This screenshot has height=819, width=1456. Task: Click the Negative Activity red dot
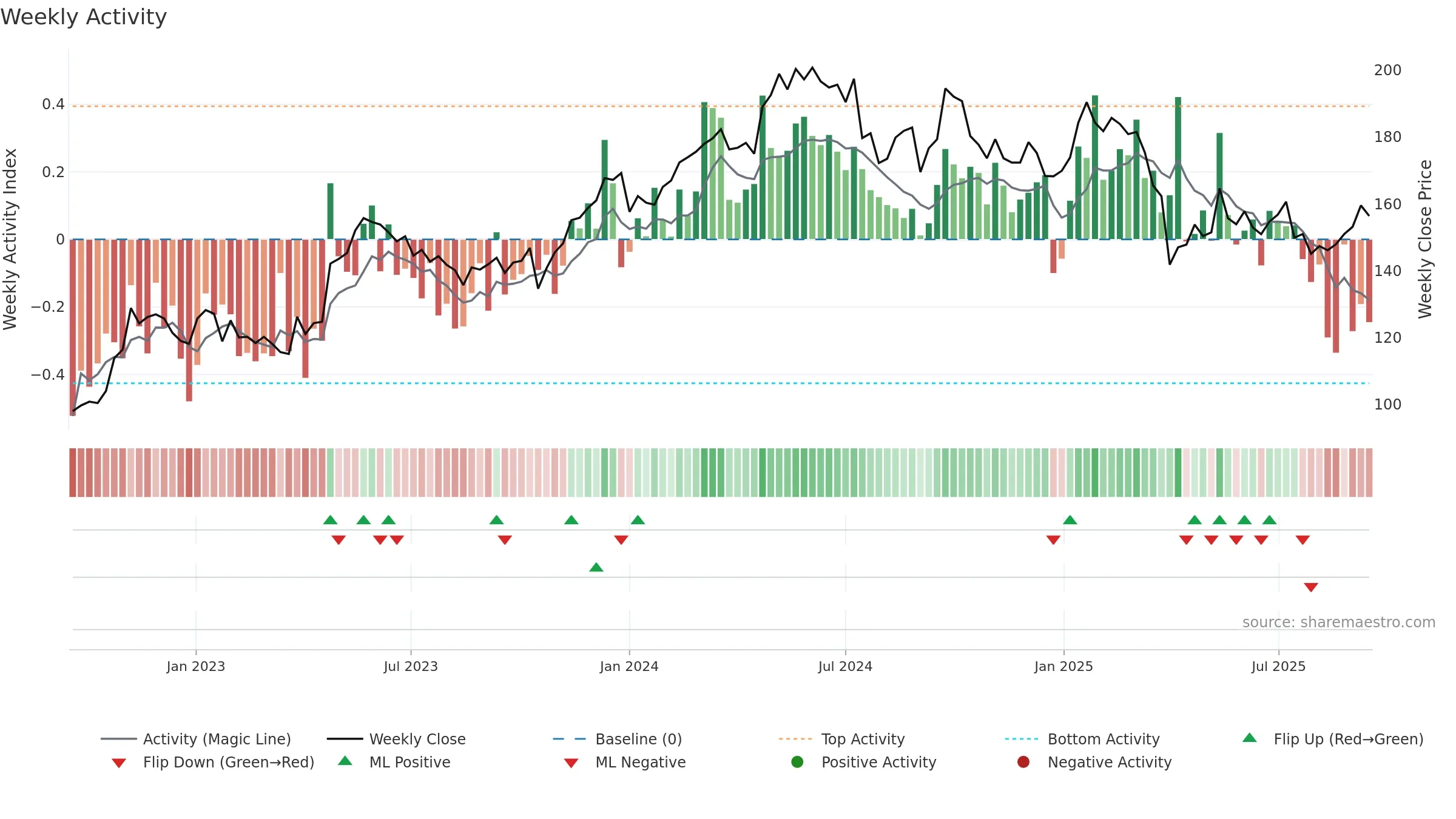click(1023, 762)
